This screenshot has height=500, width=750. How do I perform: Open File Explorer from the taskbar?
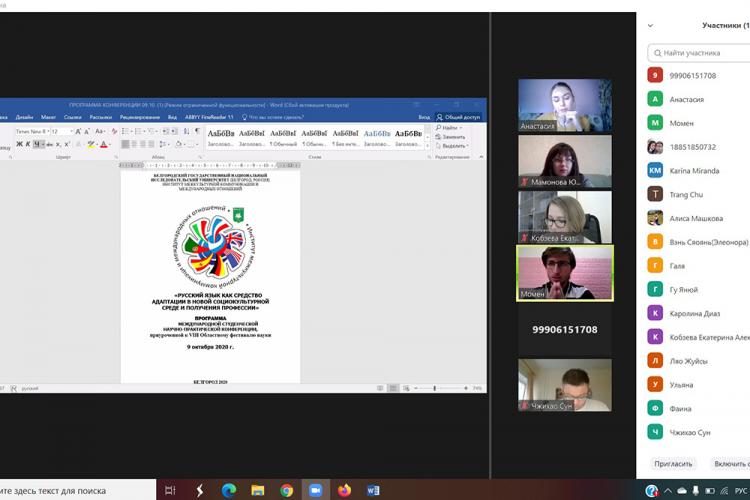[258, 490]
